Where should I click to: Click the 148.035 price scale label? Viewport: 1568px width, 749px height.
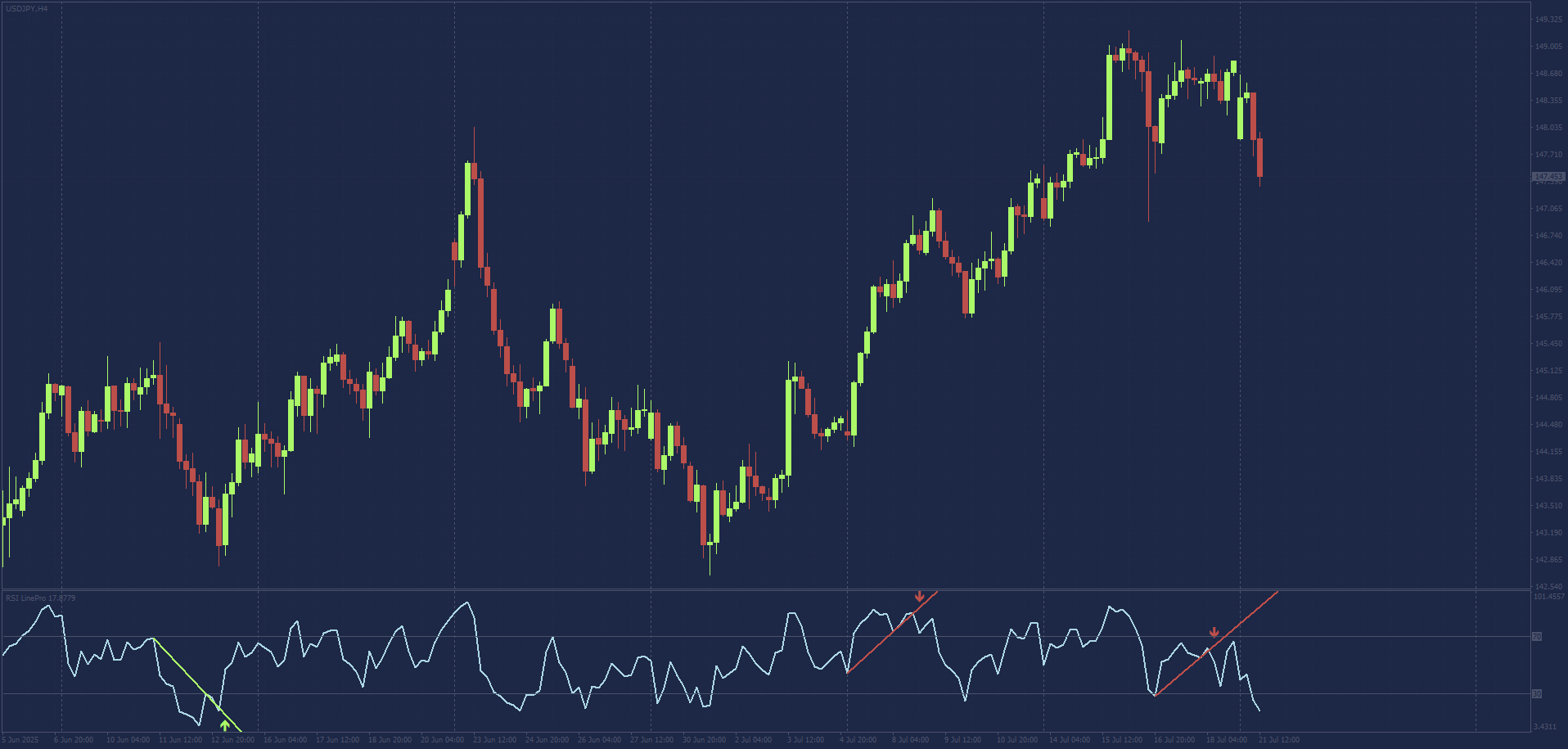coord(1548,128)
